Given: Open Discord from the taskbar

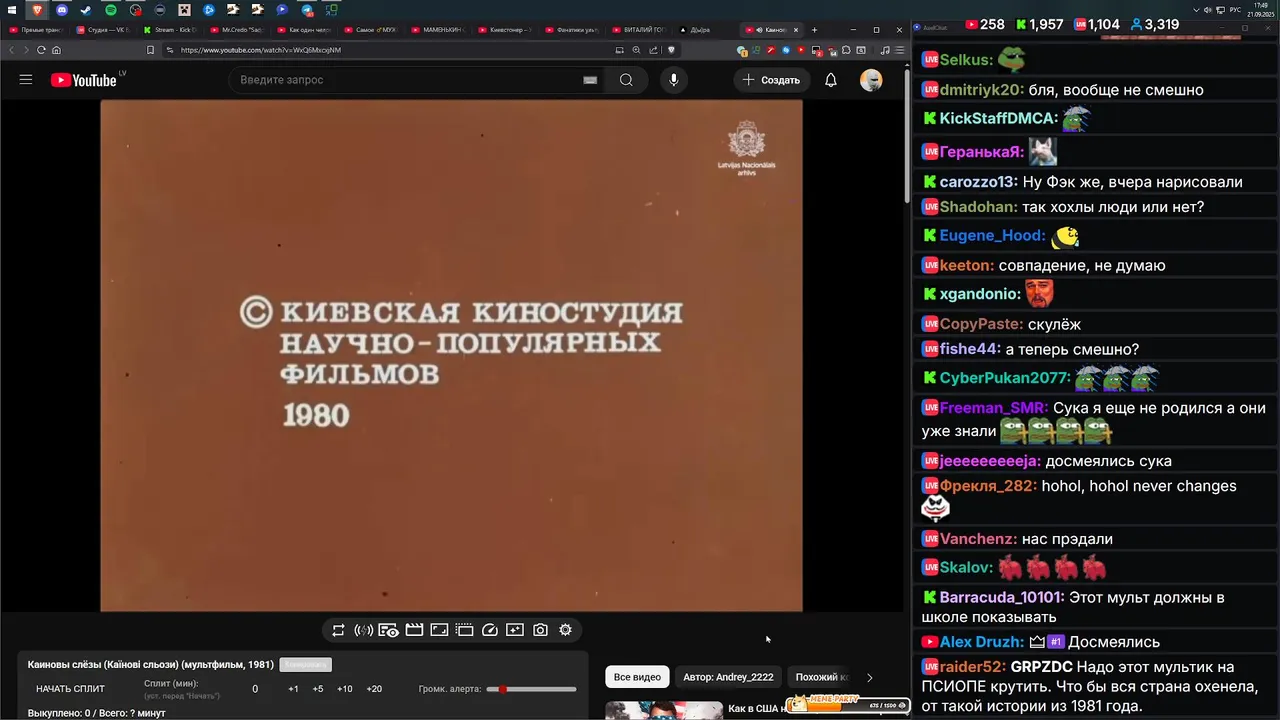Looking at the screenshot, I should click(61, 10).
